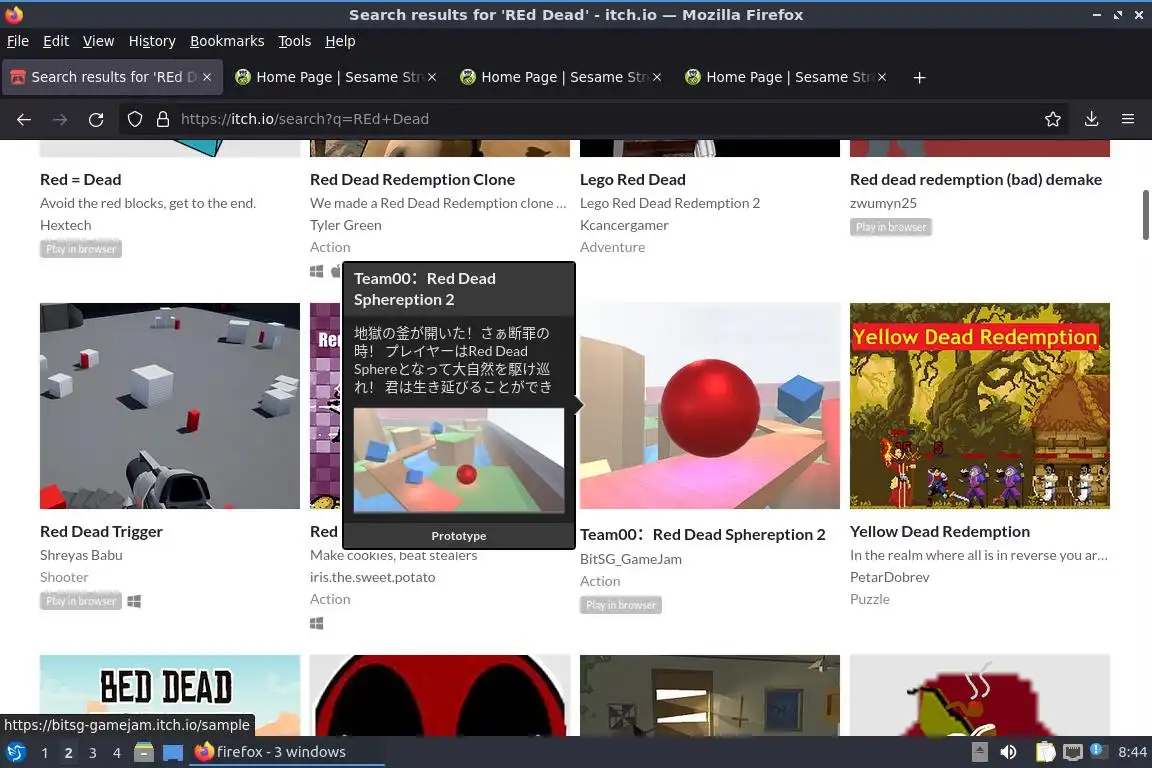Open 'Yellow Dead Redemption' game title
Image resolution: width=1152 pixels, height=768 pixels.
(940, 531)
